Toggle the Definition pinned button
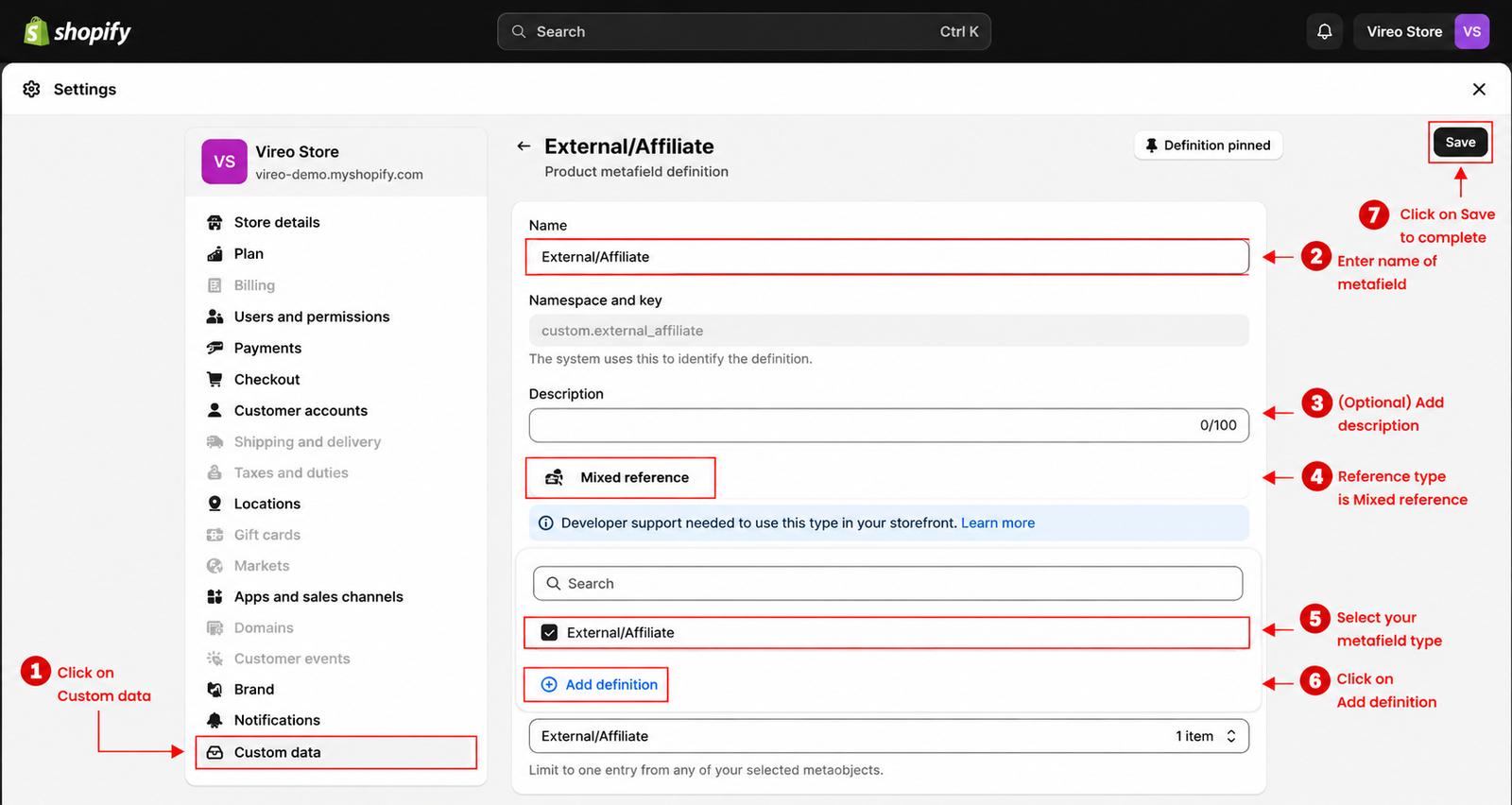The height and width of the screenshot is (805, 1512). (1208, 146)
